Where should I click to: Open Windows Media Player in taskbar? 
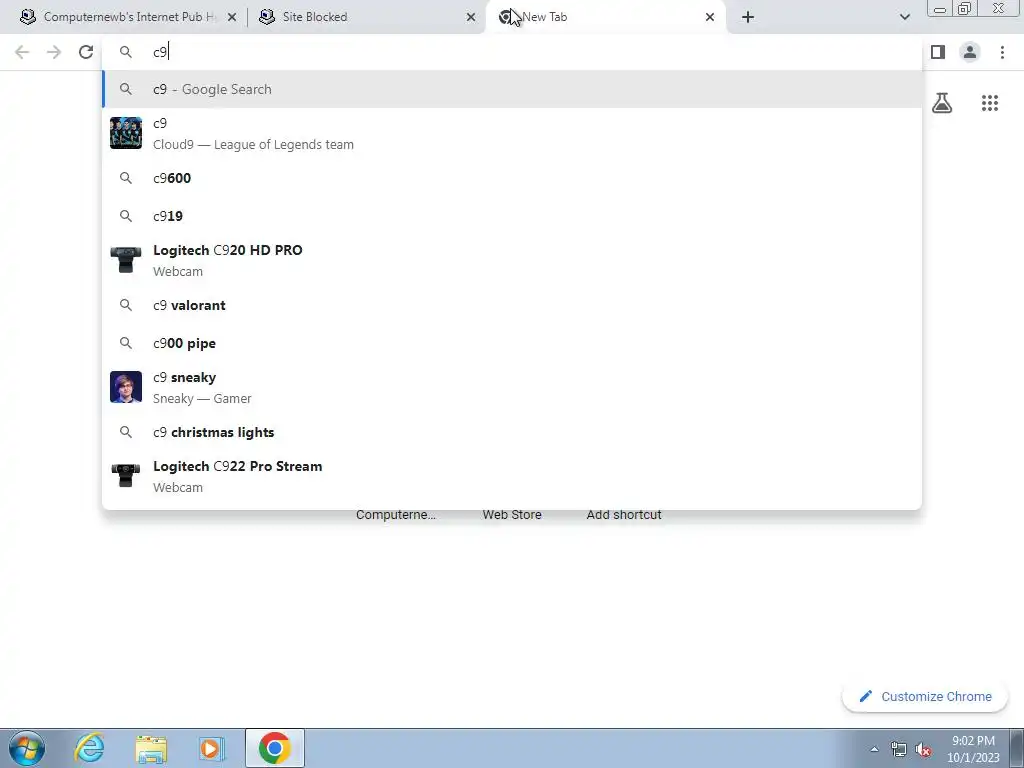211,748
